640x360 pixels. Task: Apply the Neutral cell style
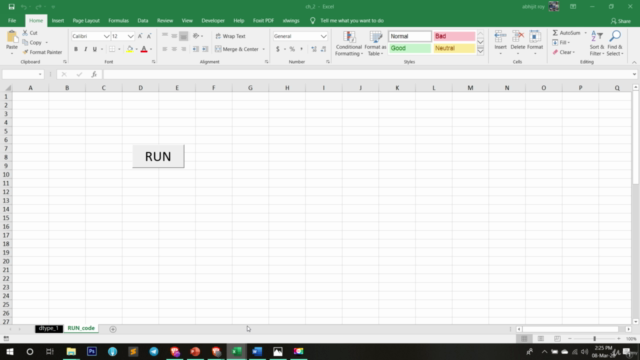click(x=454, y=48)
